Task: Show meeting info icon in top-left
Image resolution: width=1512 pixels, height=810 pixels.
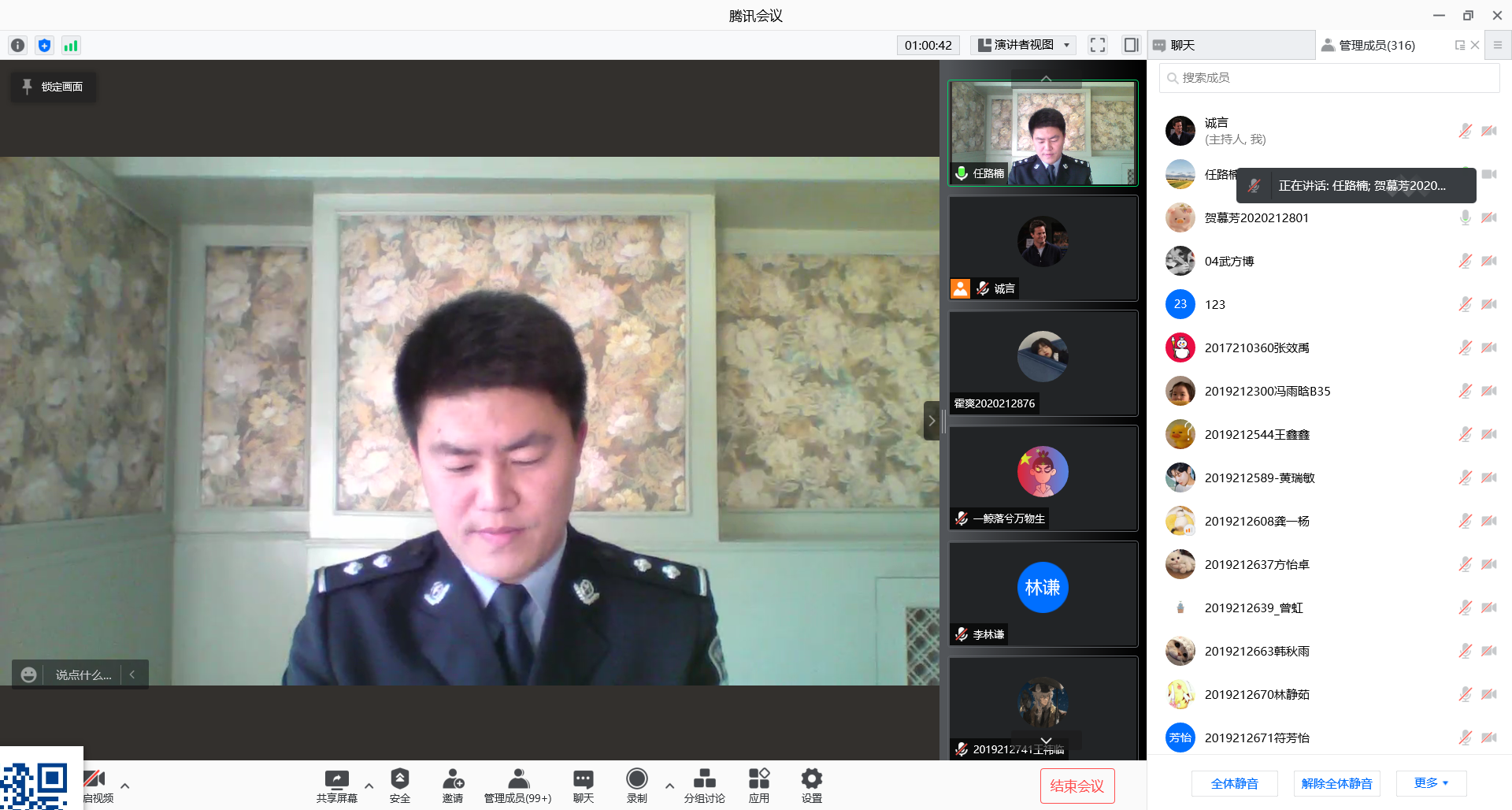Action: tap(18, 46)
